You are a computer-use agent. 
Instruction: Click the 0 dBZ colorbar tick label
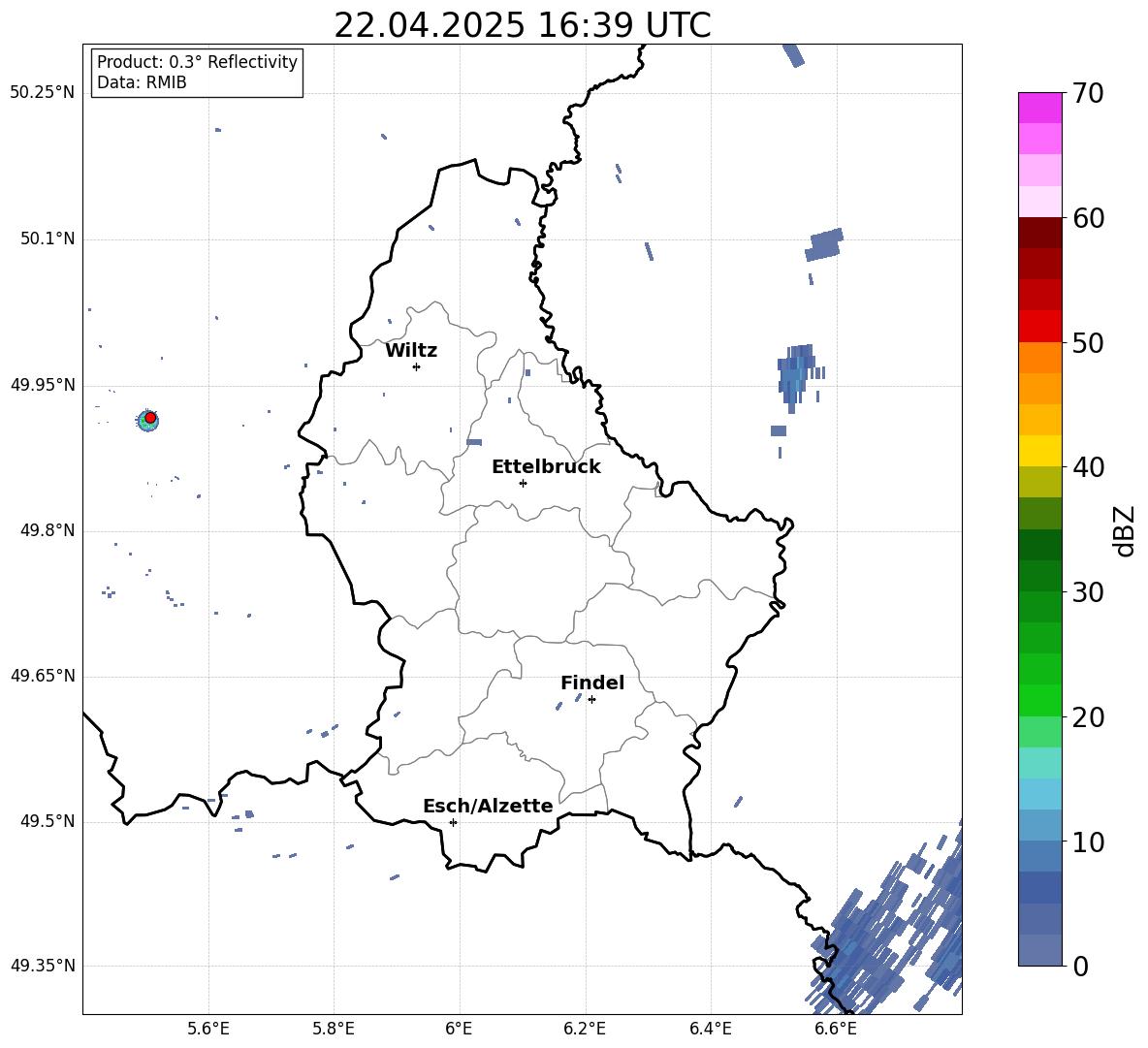point(1080,966)
